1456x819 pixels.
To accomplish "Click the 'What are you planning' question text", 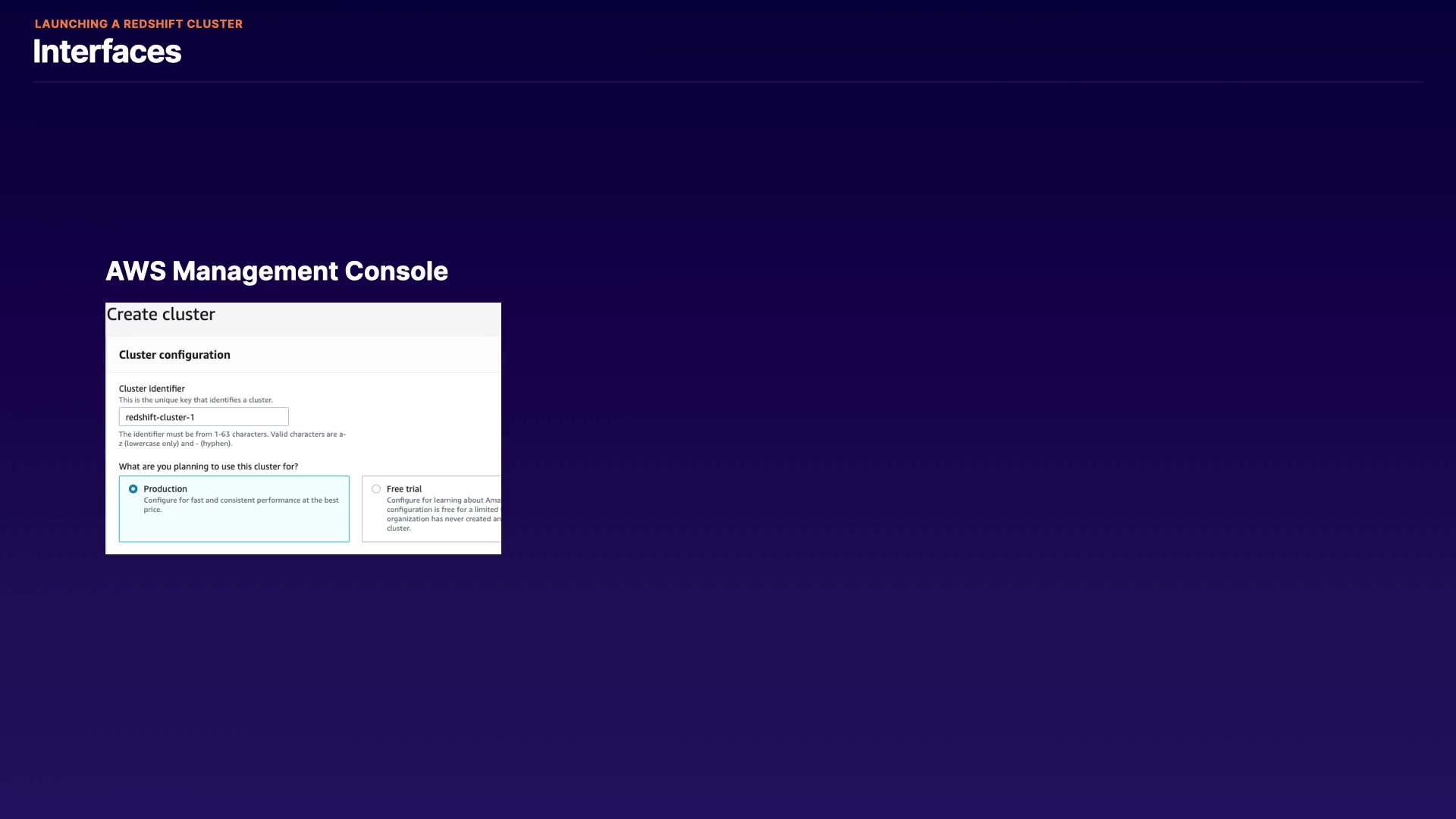I will pos(209,467).
